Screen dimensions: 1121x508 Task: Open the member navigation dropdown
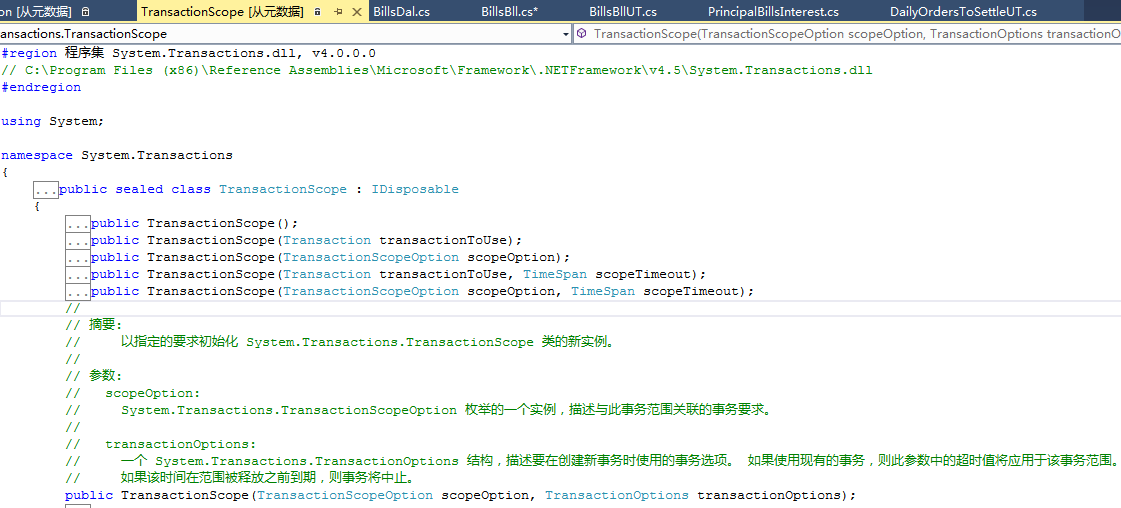[x=848, y=34]
